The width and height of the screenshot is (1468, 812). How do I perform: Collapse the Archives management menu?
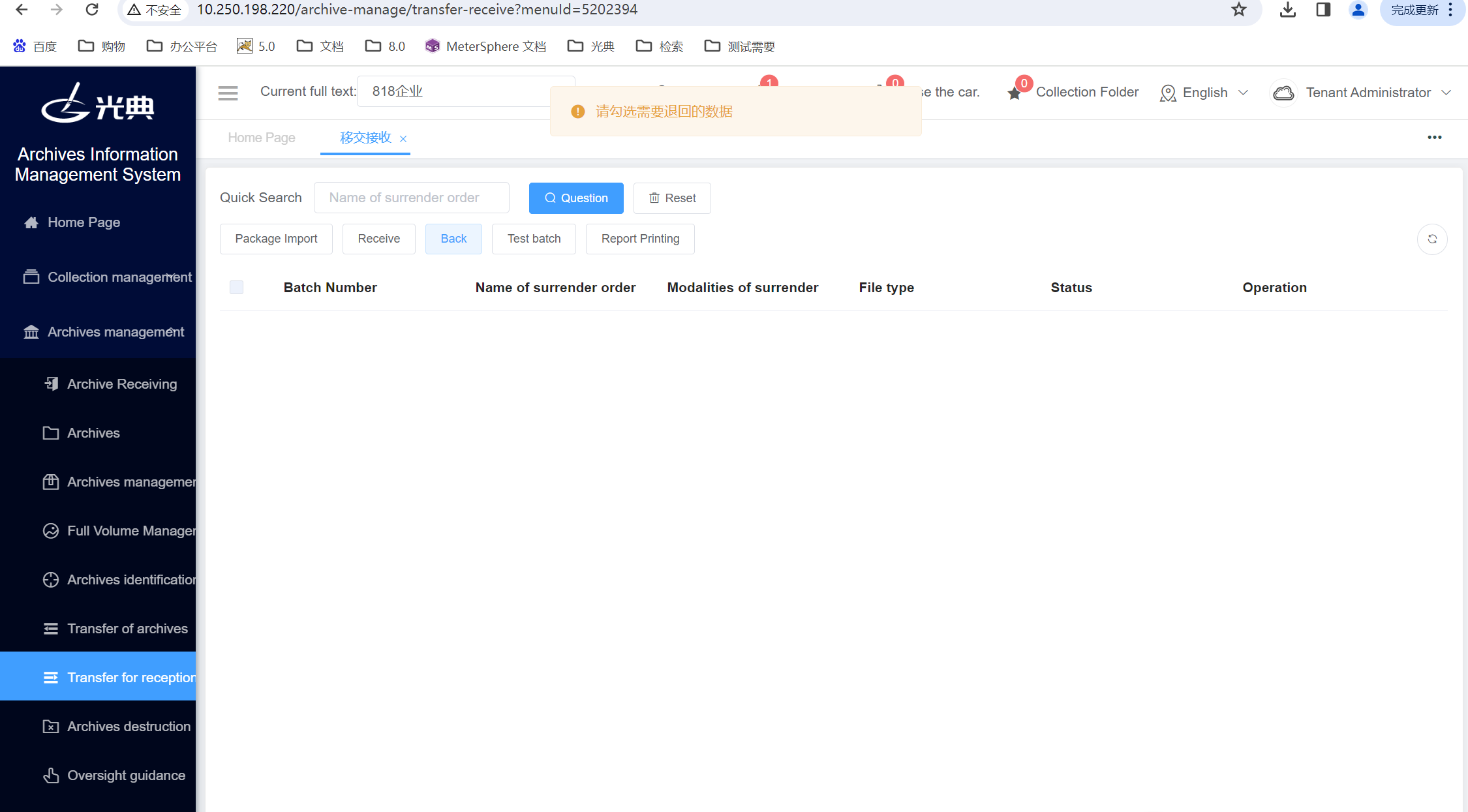[98, 332]
